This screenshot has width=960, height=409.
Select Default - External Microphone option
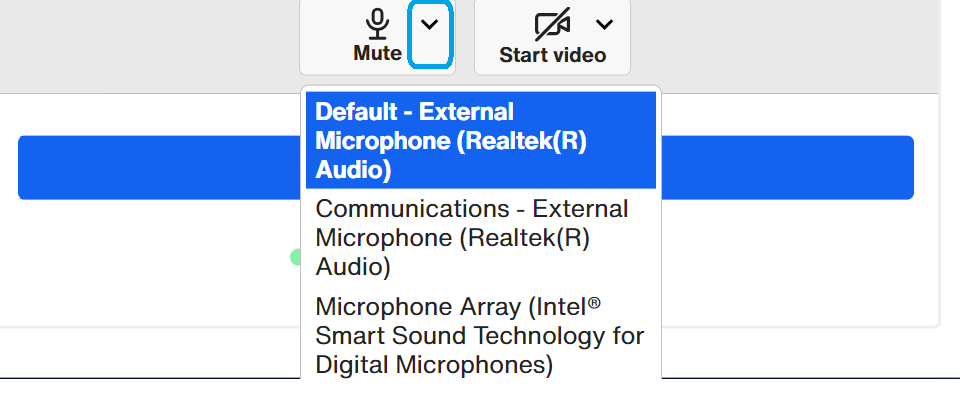click(x=481, y=140)
